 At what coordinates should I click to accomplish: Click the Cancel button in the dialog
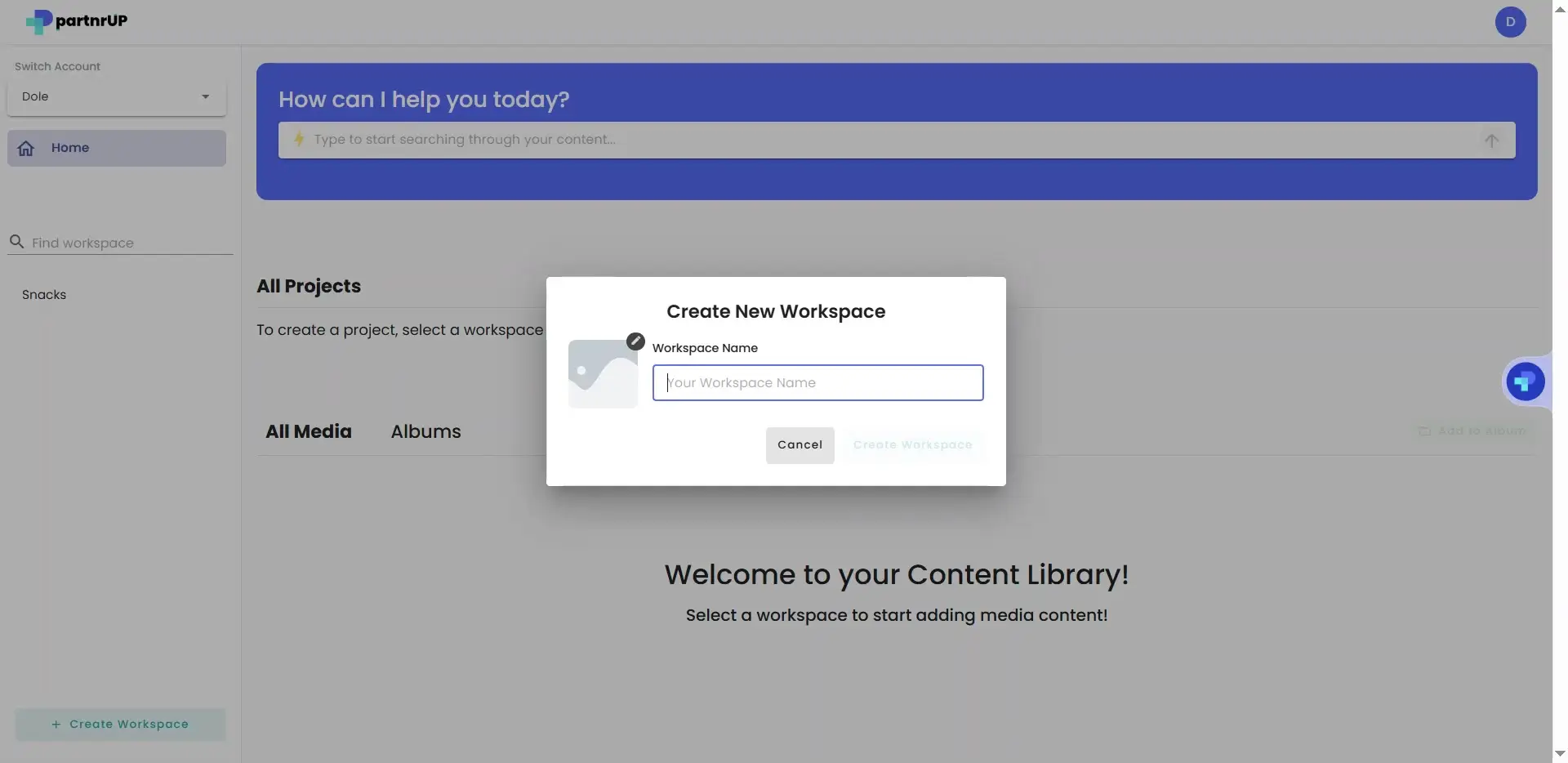click(800, 445)
